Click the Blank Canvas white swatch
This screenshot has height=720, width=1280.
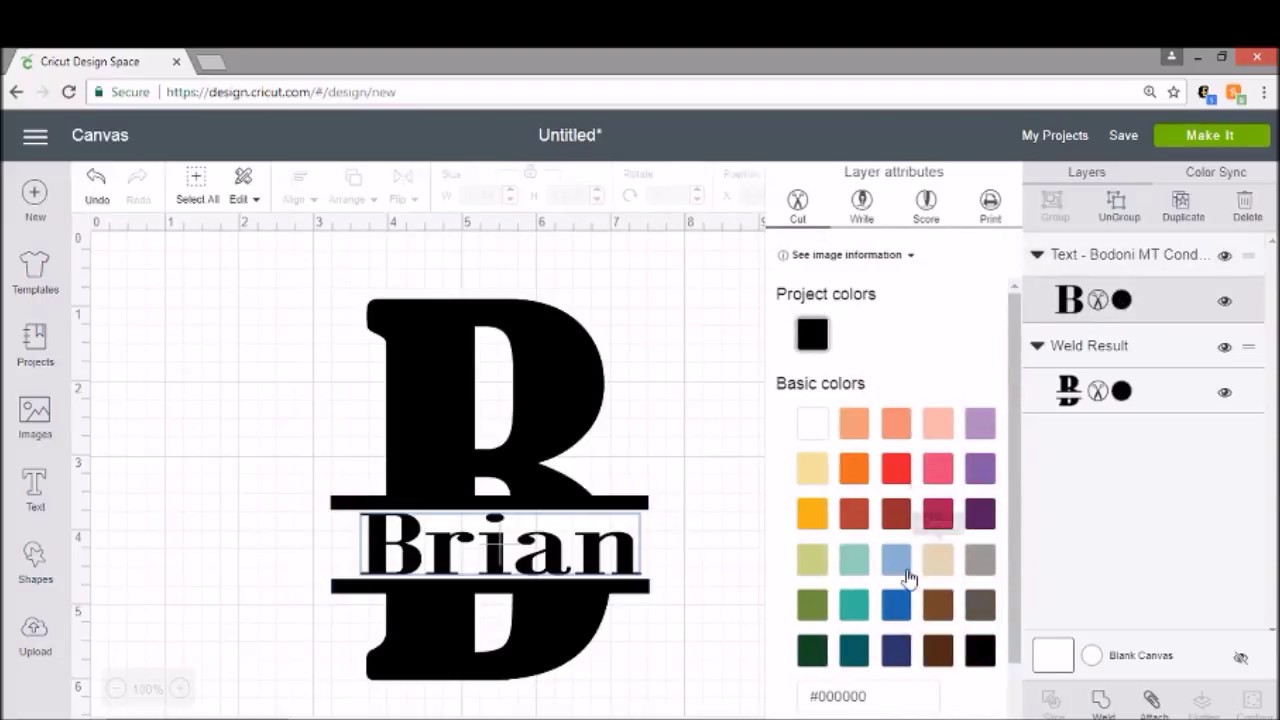coord(1053,656)
